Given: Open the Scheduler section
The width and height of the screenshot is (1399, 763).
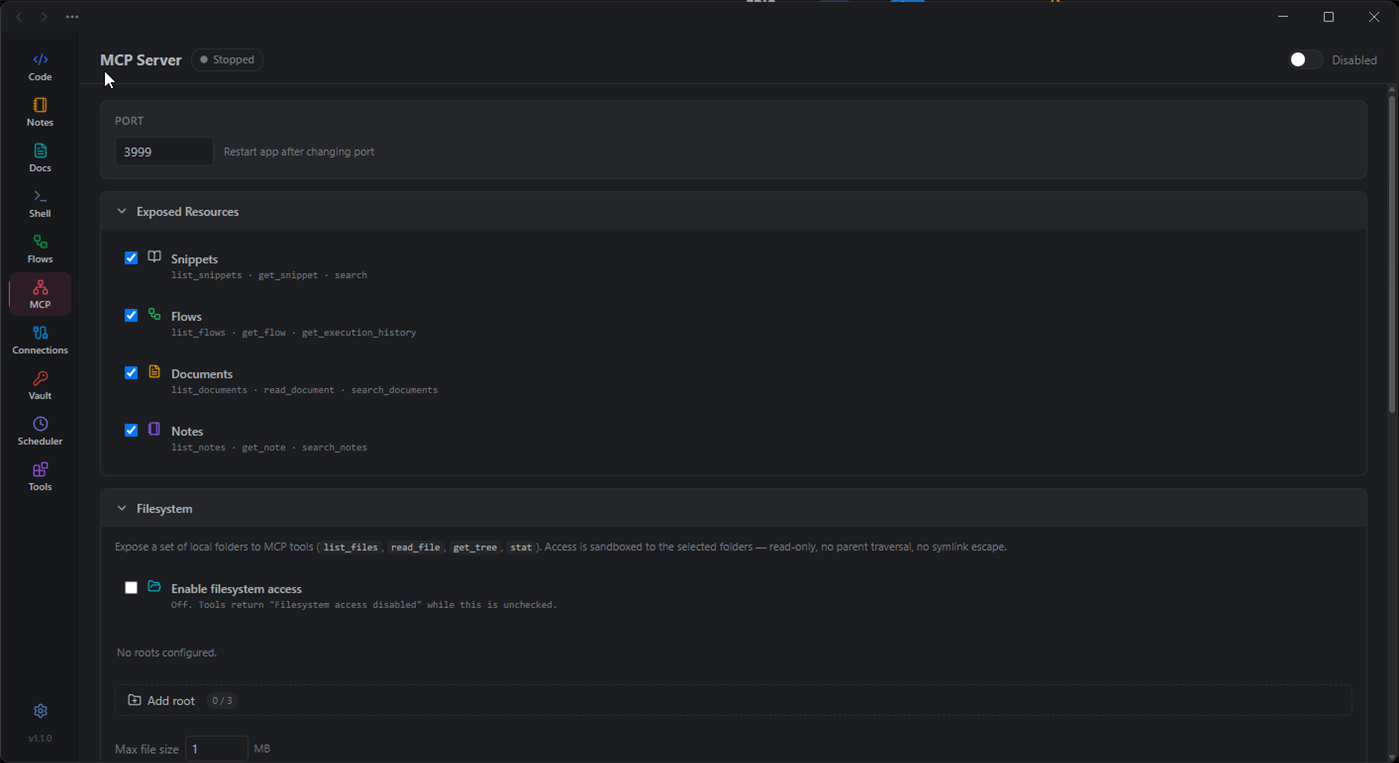Looking at the screenshot, I should 40,431.
